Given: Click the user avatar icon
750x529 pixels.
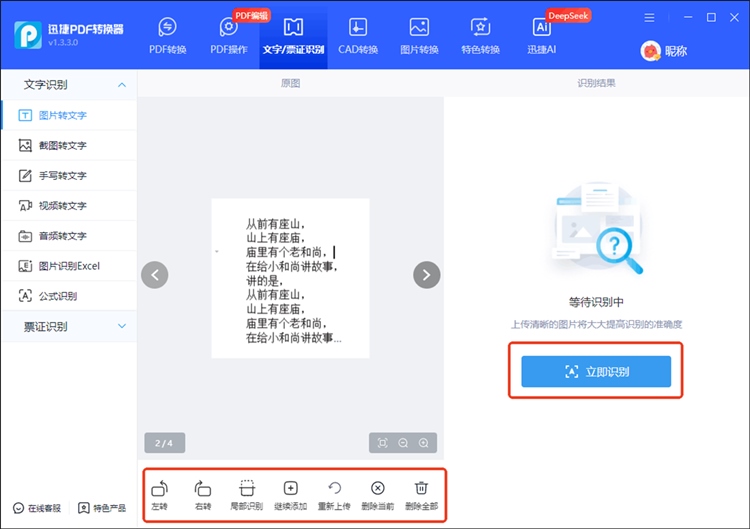Looking at the screenshot, I should point(651,51).
